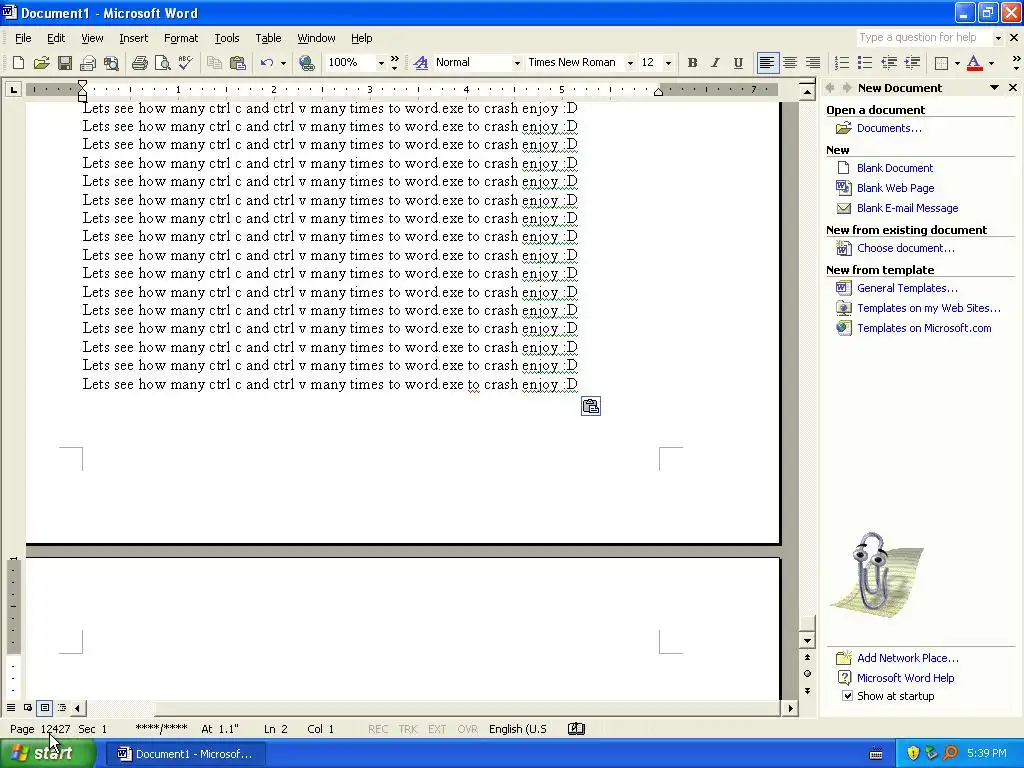Expand the Standard toolbar options chevron
1024x768 pixels.
(x=394, y=63)
